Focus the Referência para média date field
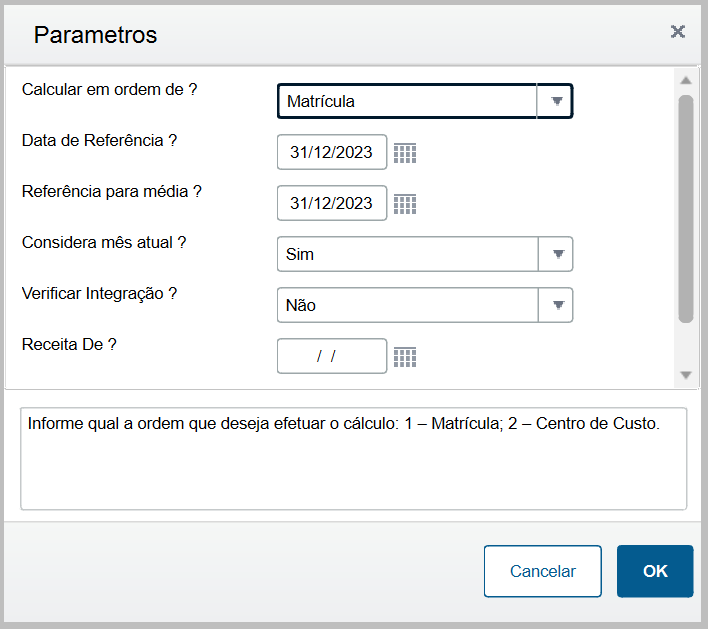Viewport: 708px width, 631px height. tap(332, 203)
